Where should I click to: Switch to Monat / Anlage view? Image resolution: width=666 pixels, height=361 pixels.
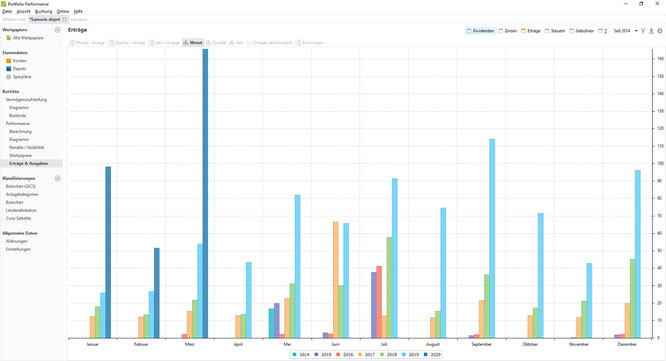click(87, 43)
